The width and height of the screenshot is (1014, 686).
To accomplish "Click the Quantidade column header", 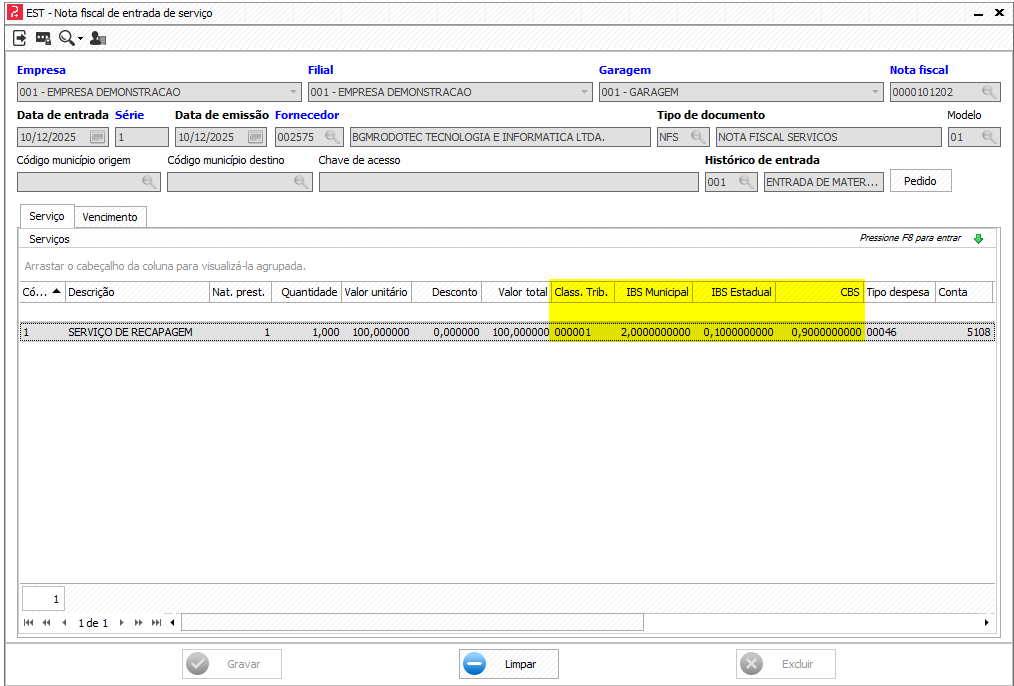I will 306,292.
